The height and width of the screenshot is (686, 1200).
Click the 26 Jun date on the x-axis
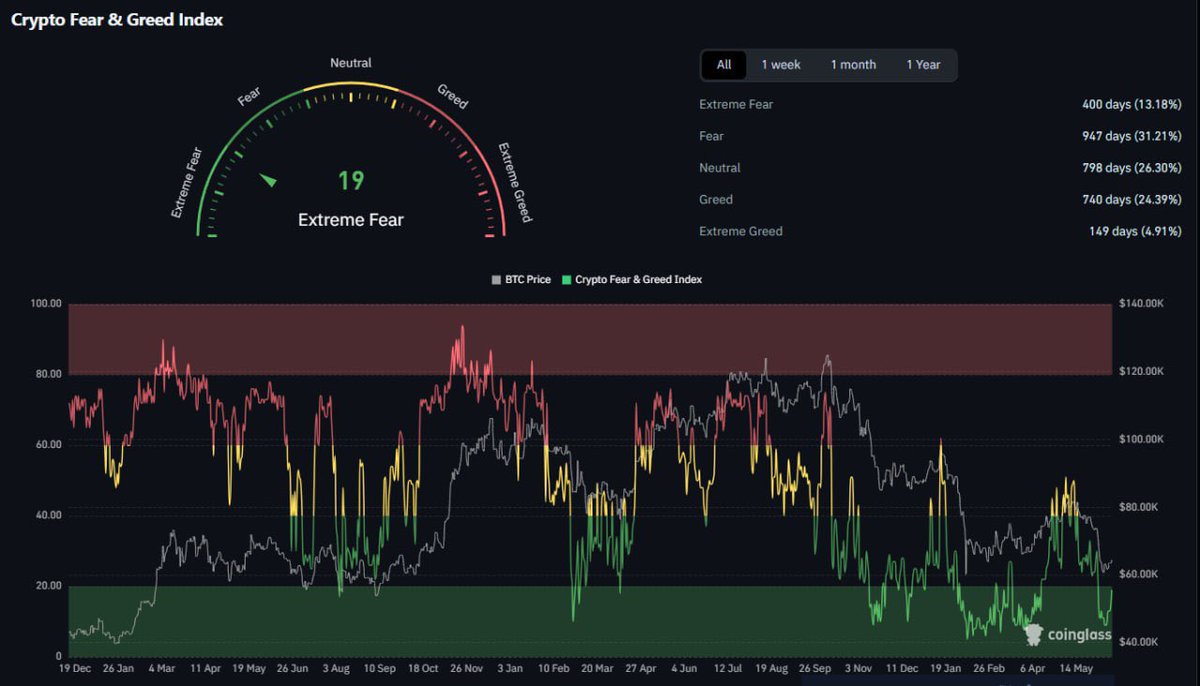click(292, 668)
